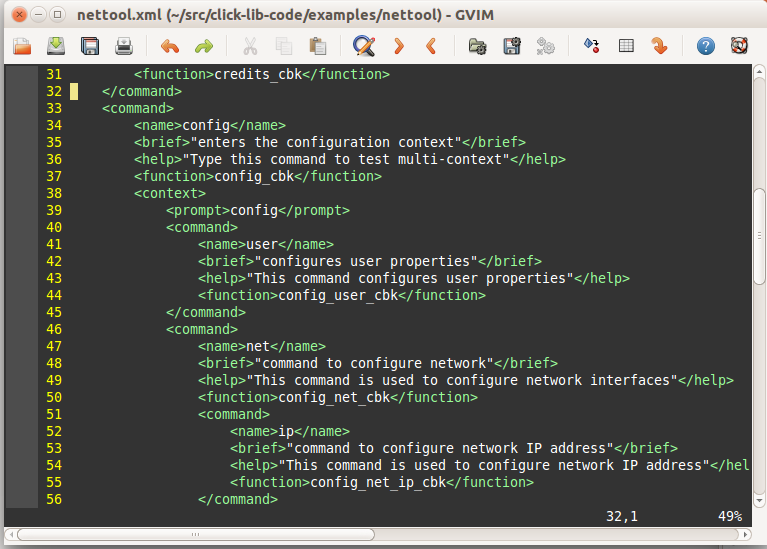Undo the last change
Image resolution: width=767 pixels, height=549 pixels.
click(170, 46)
